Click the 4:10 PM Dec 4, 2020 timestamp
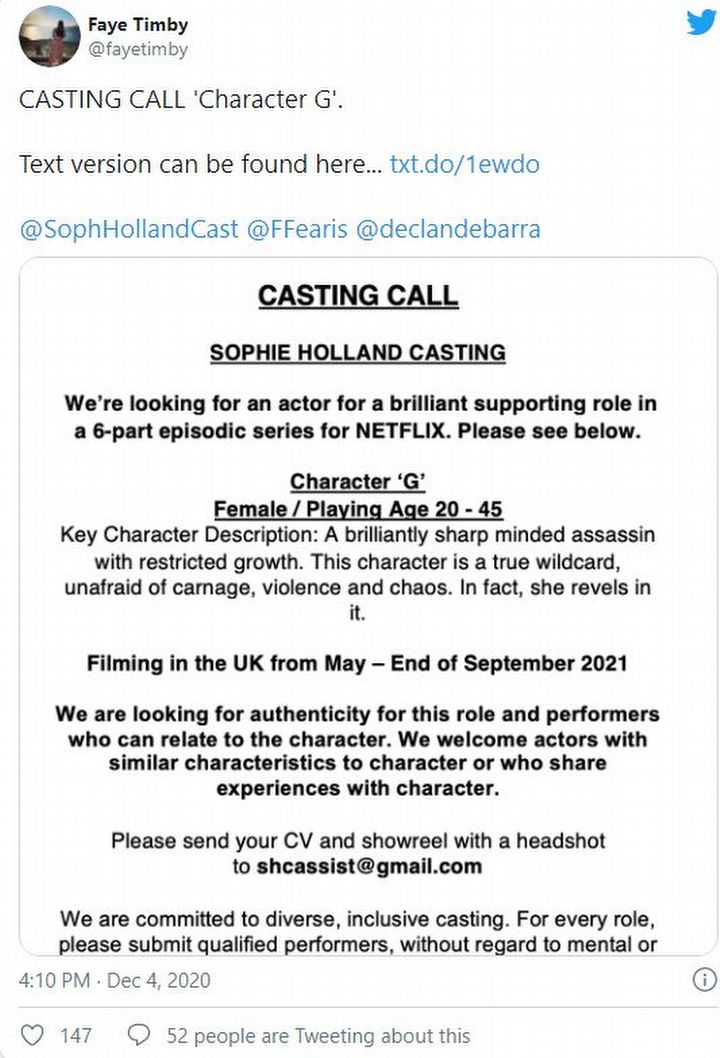720x1058 pixels. point(115,980)
